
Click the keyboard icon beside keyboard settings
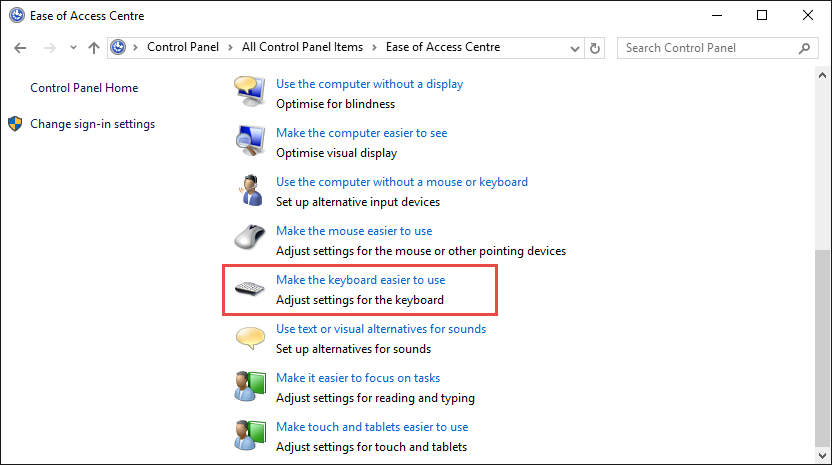(x=249, y=289)
